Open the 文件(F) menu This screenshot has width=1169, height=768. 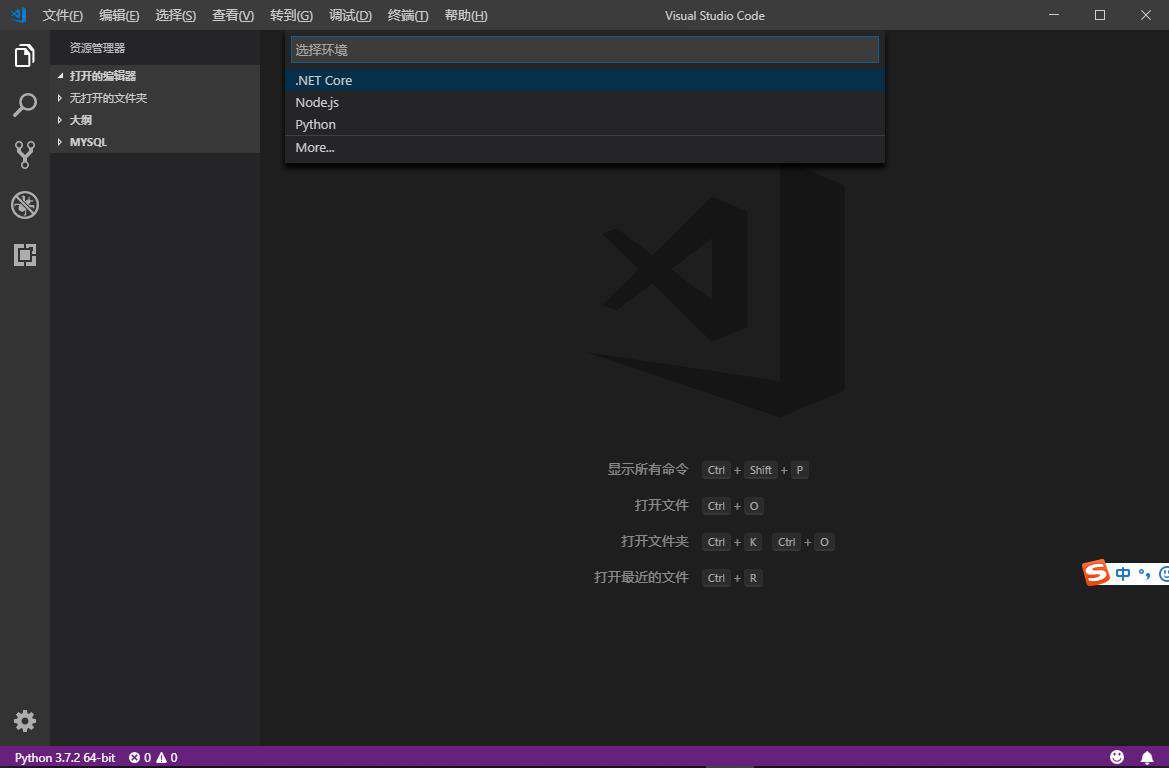click(x=63, y=16)
